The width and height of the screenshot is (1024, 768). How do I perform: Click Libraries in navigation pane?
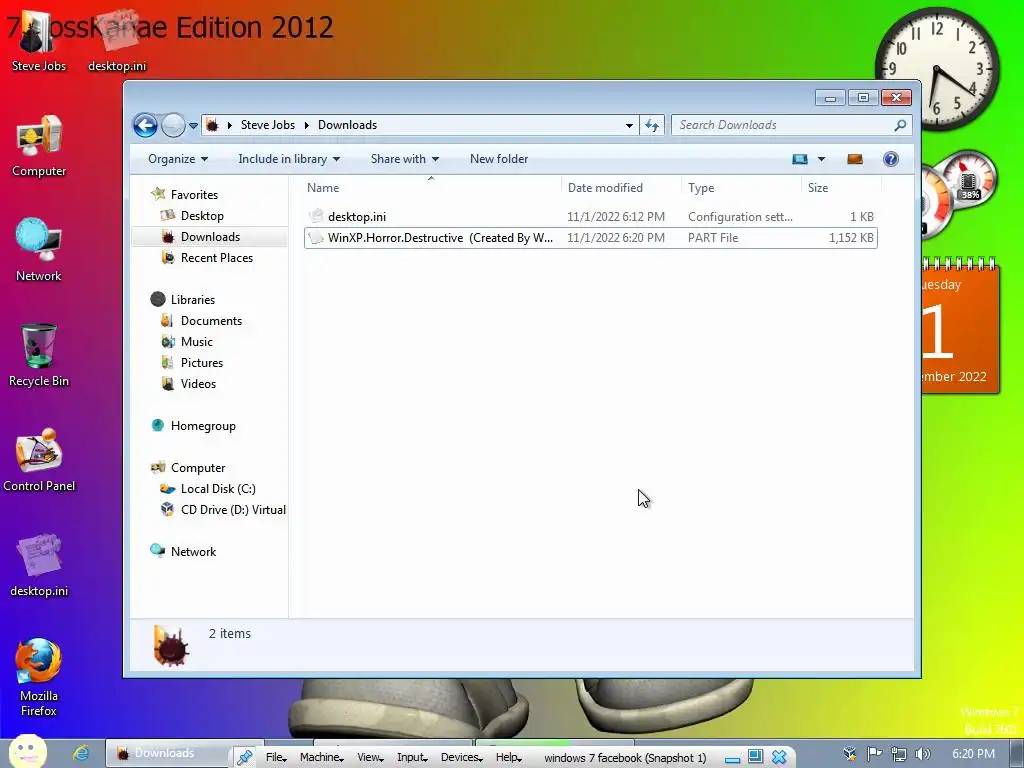pos(193,300)
